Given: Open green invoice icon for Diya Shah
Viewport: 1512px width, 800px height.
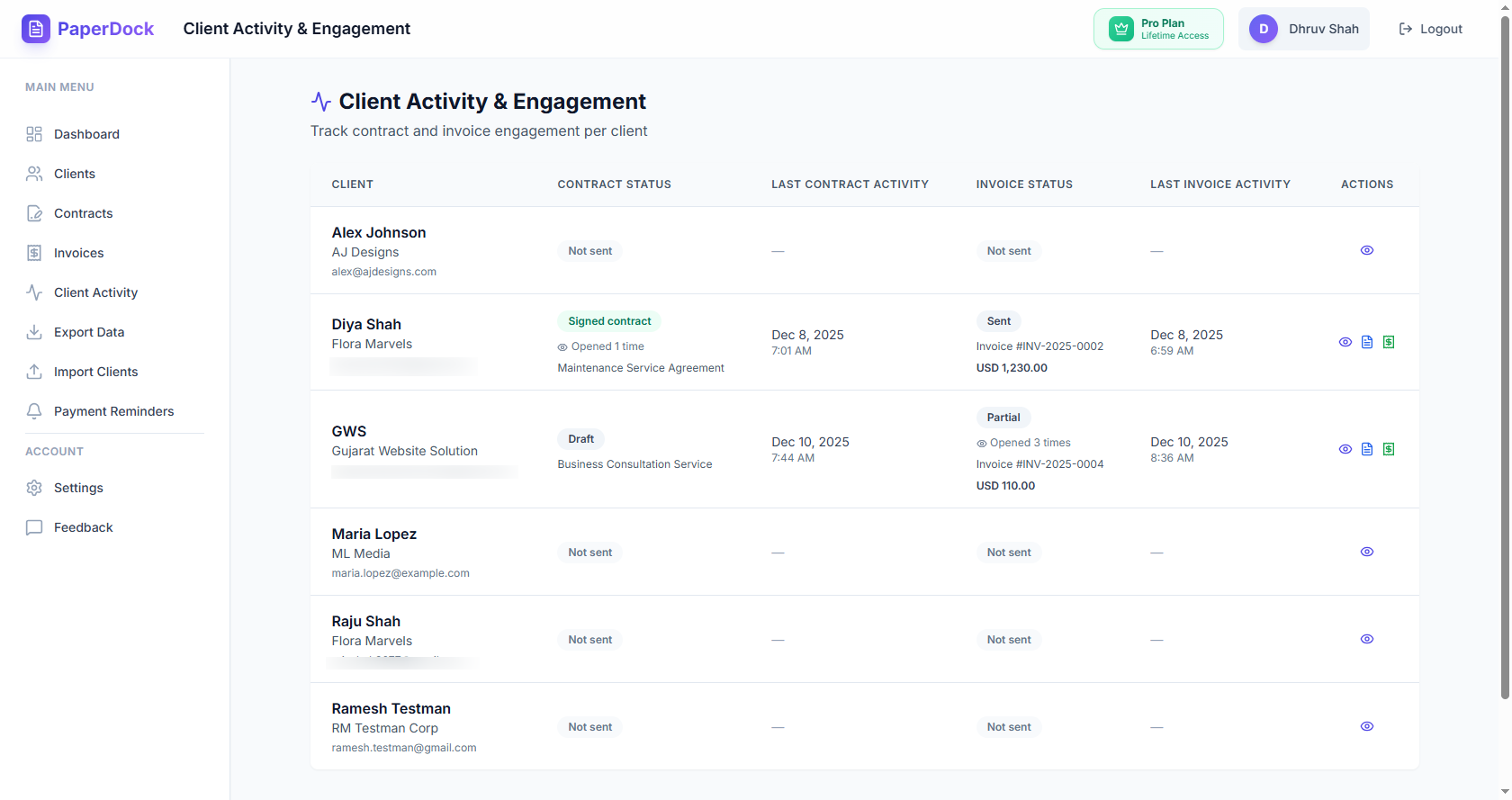Looking at the screenshot, I should tap(1389, 342).
